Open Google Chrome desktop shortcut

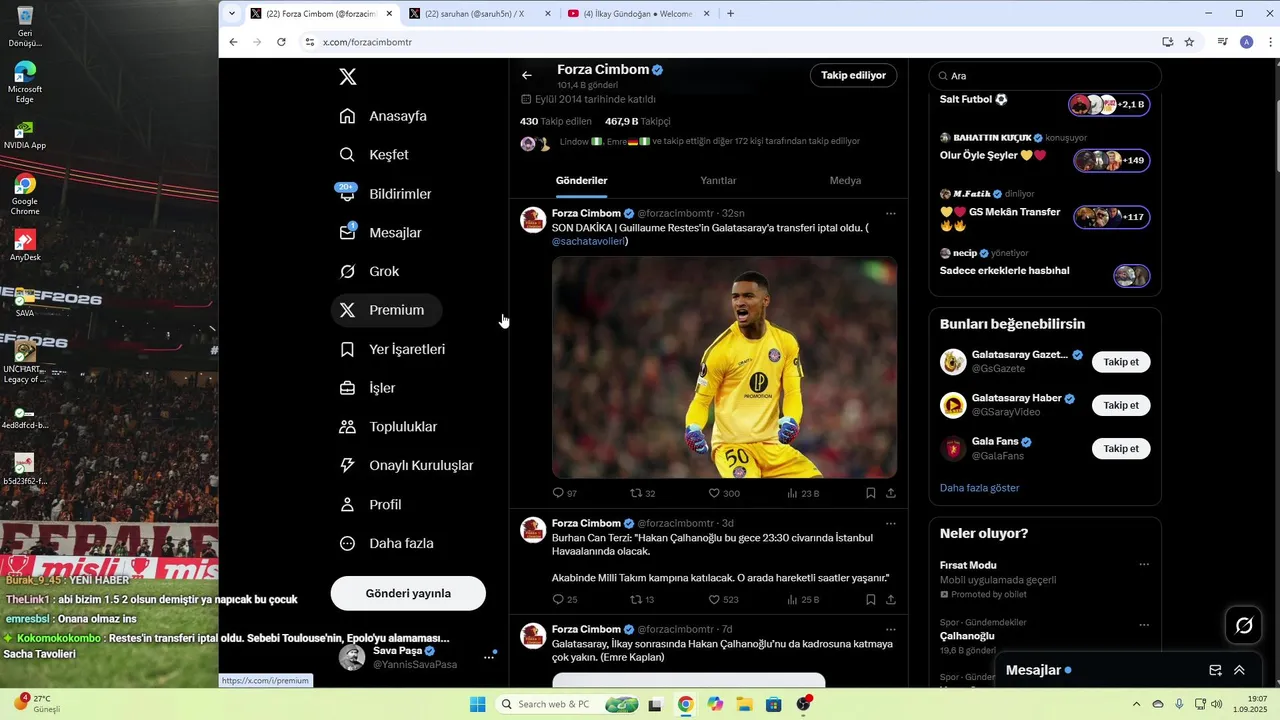25,194
